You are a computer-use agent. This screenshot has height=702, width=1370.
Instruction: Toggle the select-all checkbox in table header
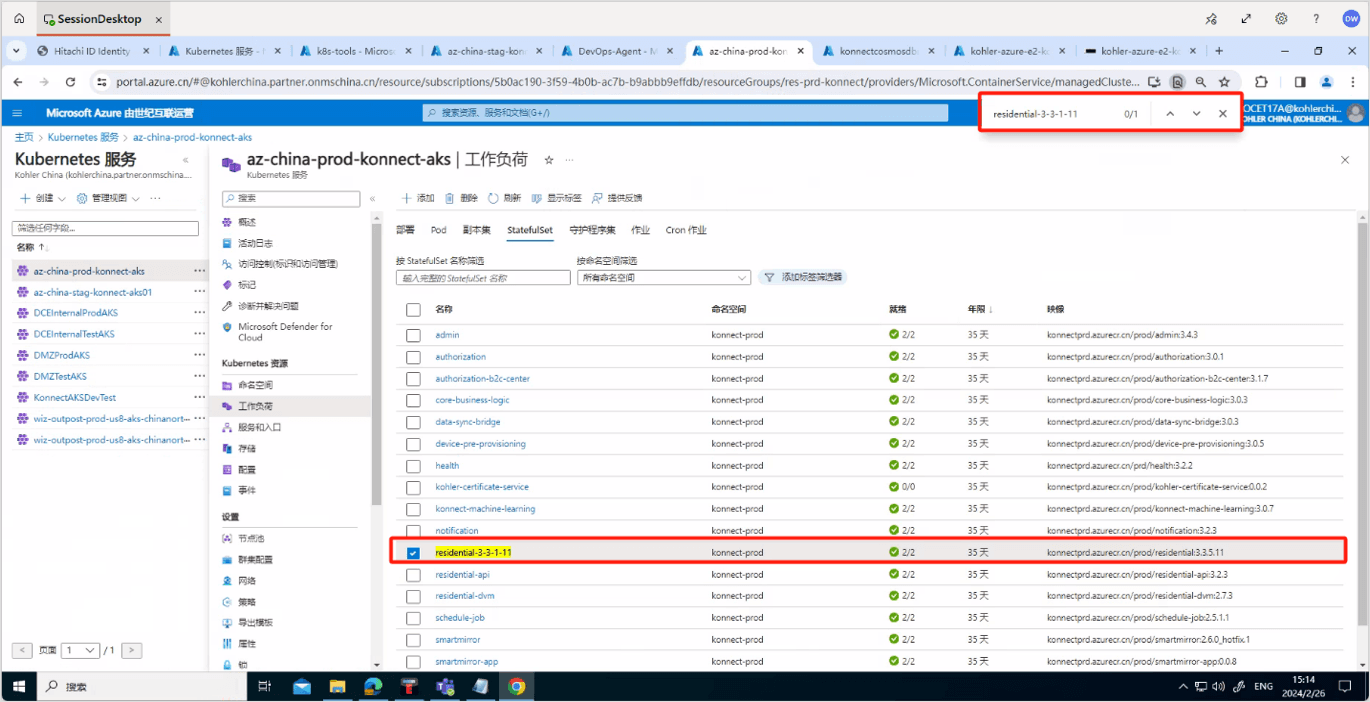tap(413, 310)
